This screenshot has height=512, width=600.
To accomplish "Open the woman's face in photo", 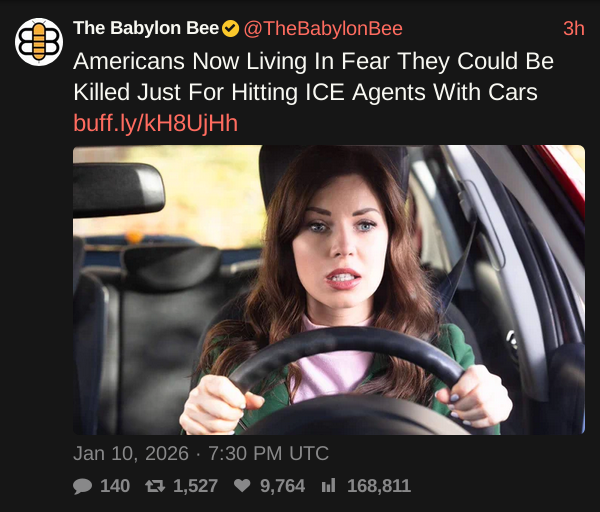I will 341,245.
